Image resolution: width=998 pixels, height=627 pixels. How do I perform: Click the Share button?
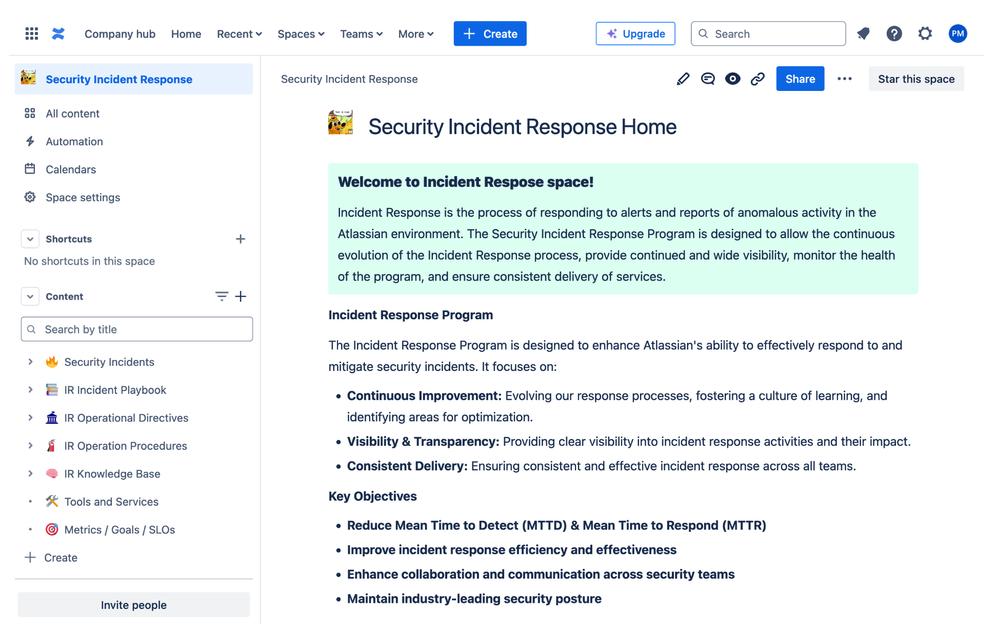[x=800, y=79]
